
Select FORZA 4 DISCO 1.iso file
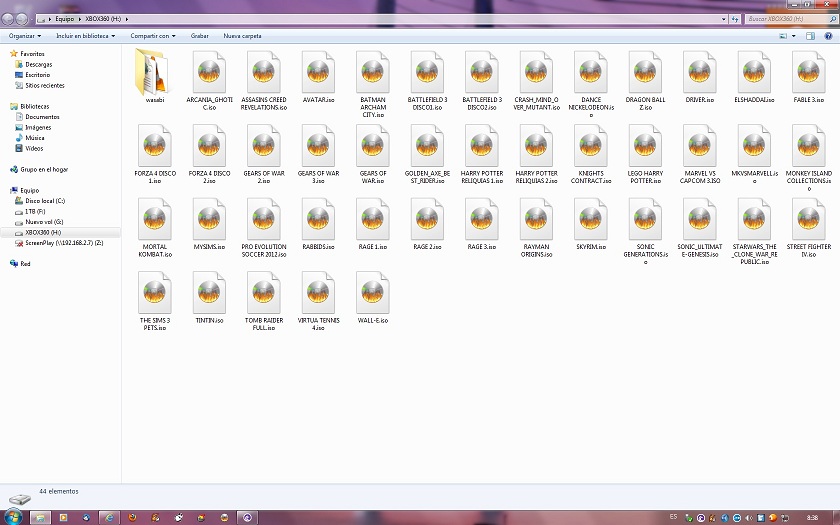[154, 154]
